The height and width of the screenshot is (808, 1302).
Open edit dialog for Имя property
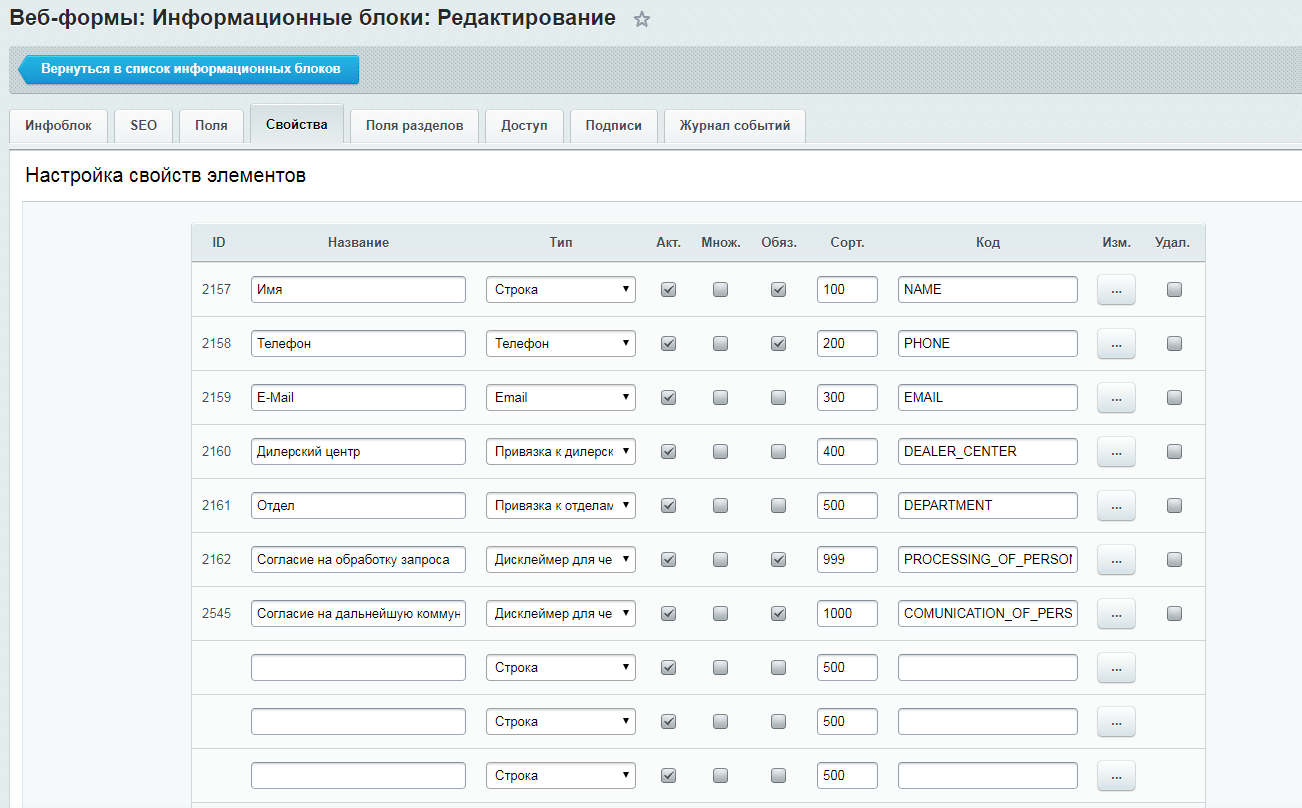(1116, 289)
